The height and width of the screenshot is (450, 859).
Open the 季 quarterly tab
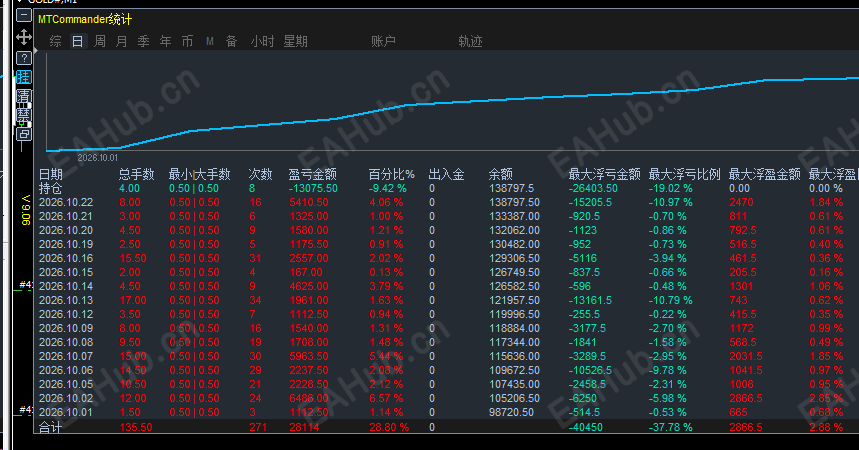coord(144,41)
